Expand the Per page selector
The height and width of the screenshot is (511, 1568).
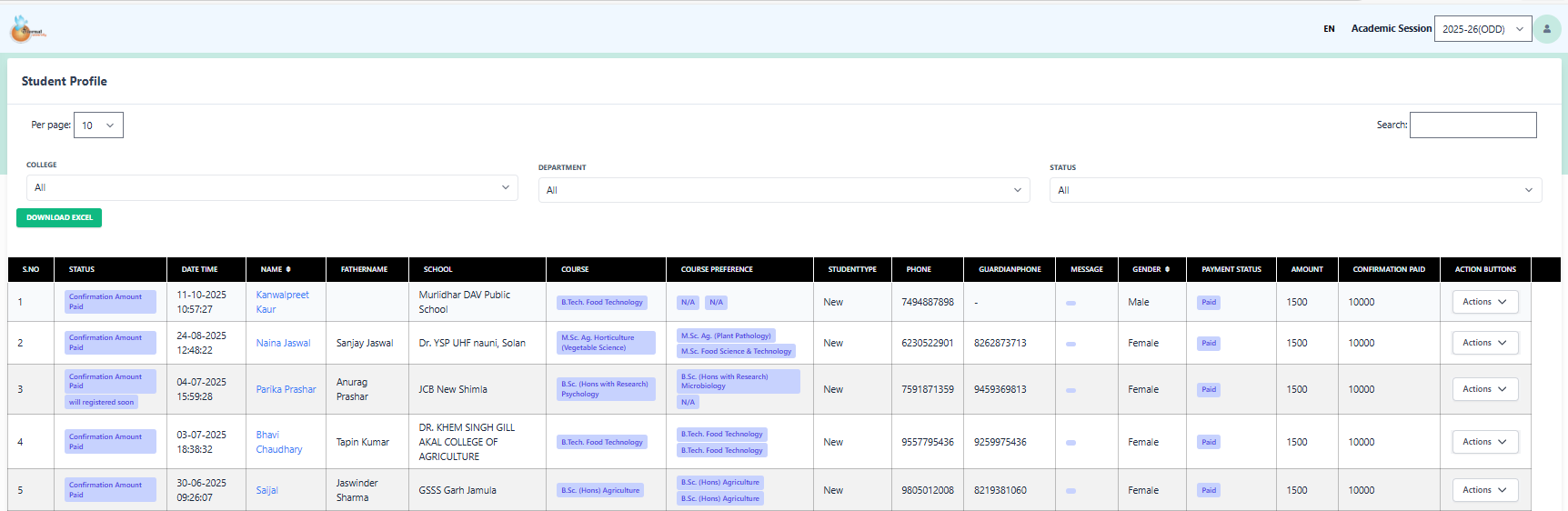pyautogui.click(x=98, y=125)
